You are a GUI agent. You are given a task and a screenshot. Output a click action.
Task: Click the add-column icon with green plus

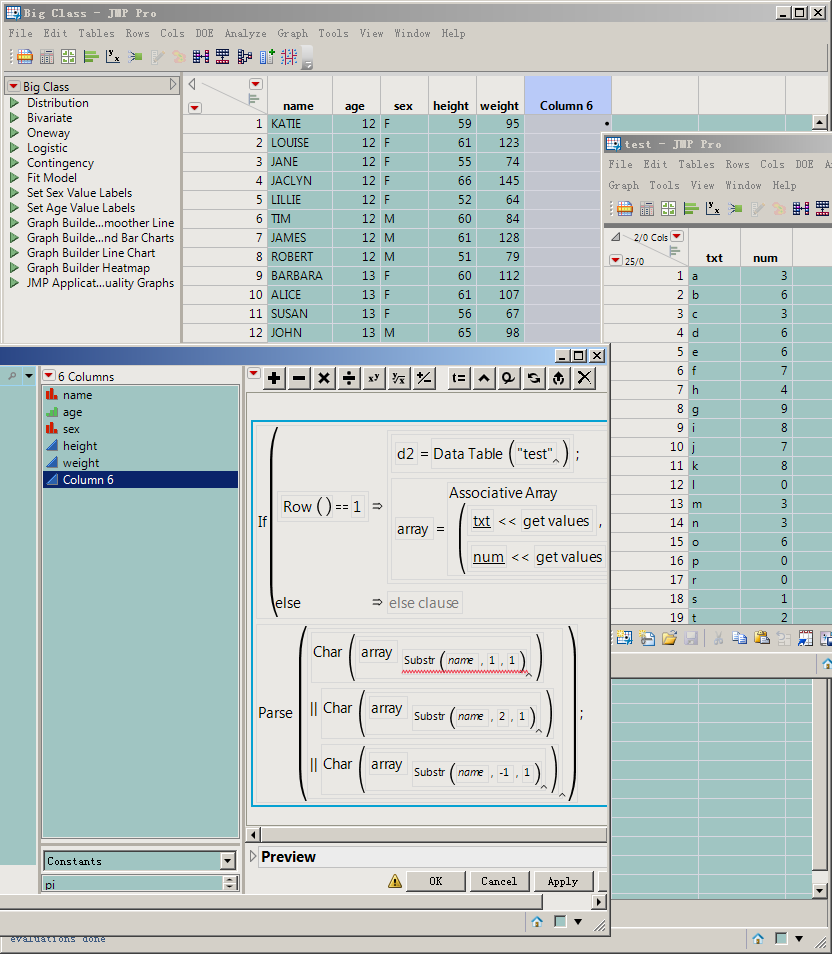point(267,57)
